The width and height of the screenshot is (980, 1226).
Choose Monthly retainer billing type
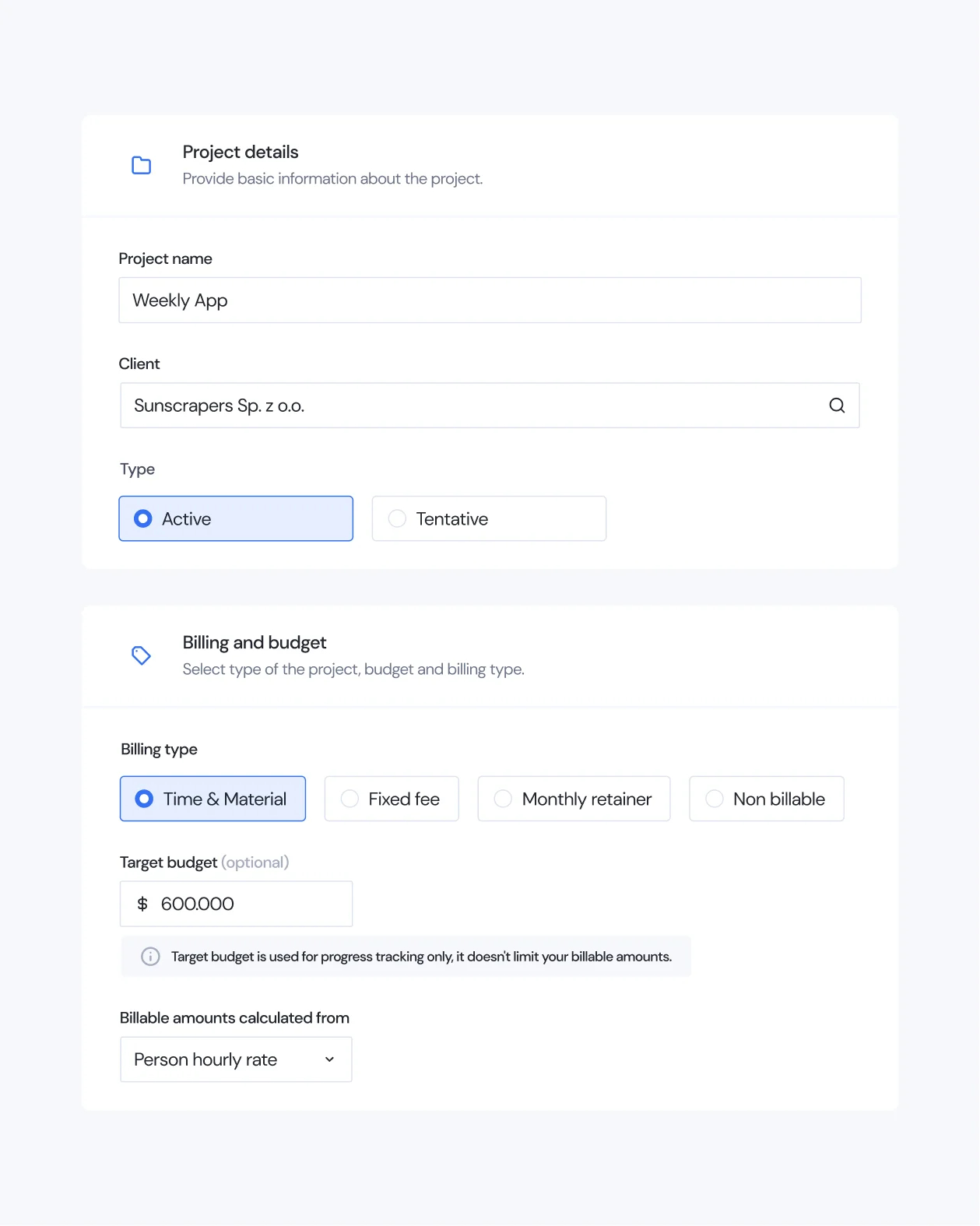pyautogui.click(x=574, y=799)
